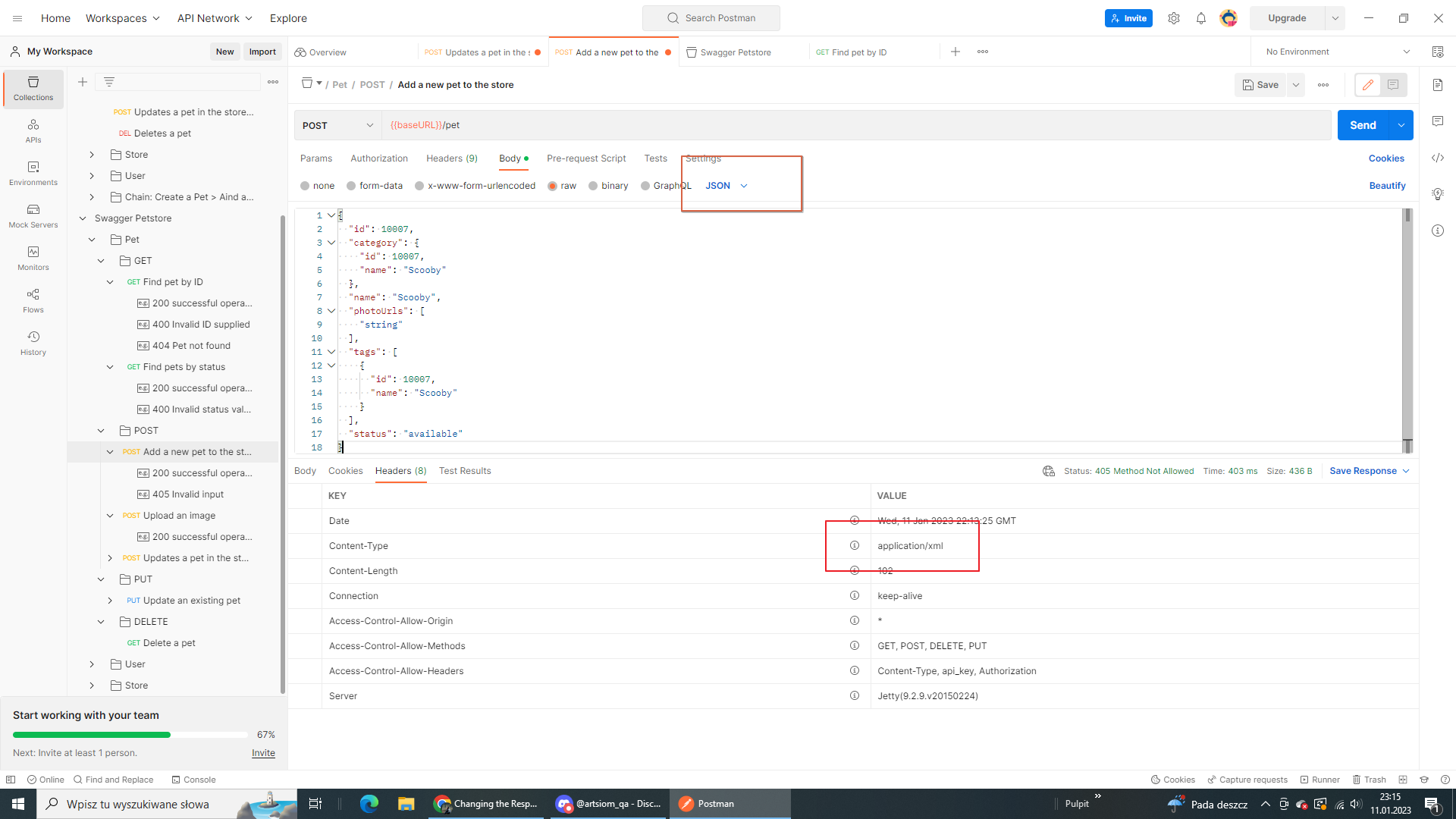The height and width of the screenshot is (819, 1456).
Task: Open the JSON format dropdown
Action: coord(725,186)
